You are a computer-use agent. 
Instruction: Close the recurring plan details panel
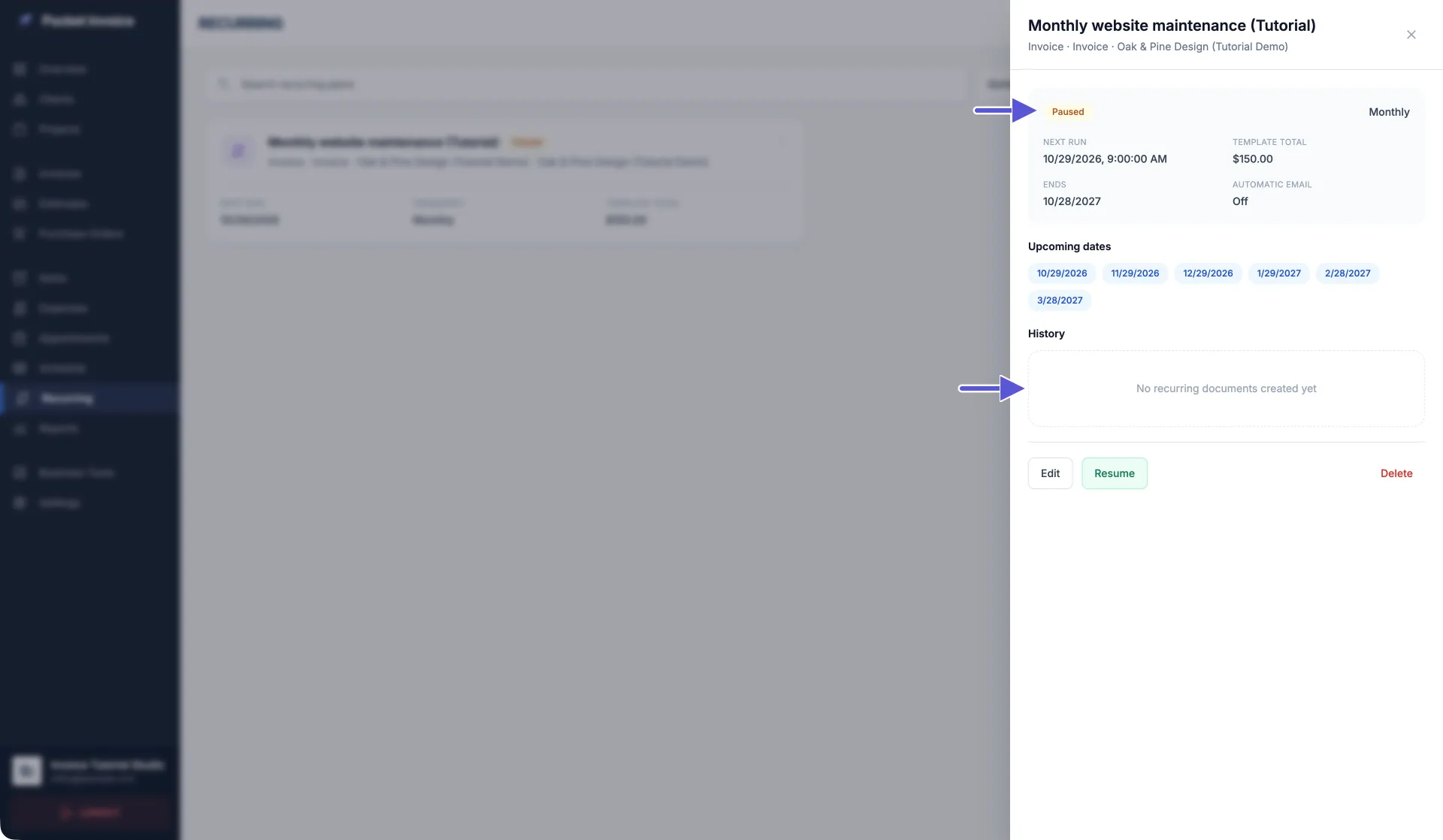[x=1411, y=35]
